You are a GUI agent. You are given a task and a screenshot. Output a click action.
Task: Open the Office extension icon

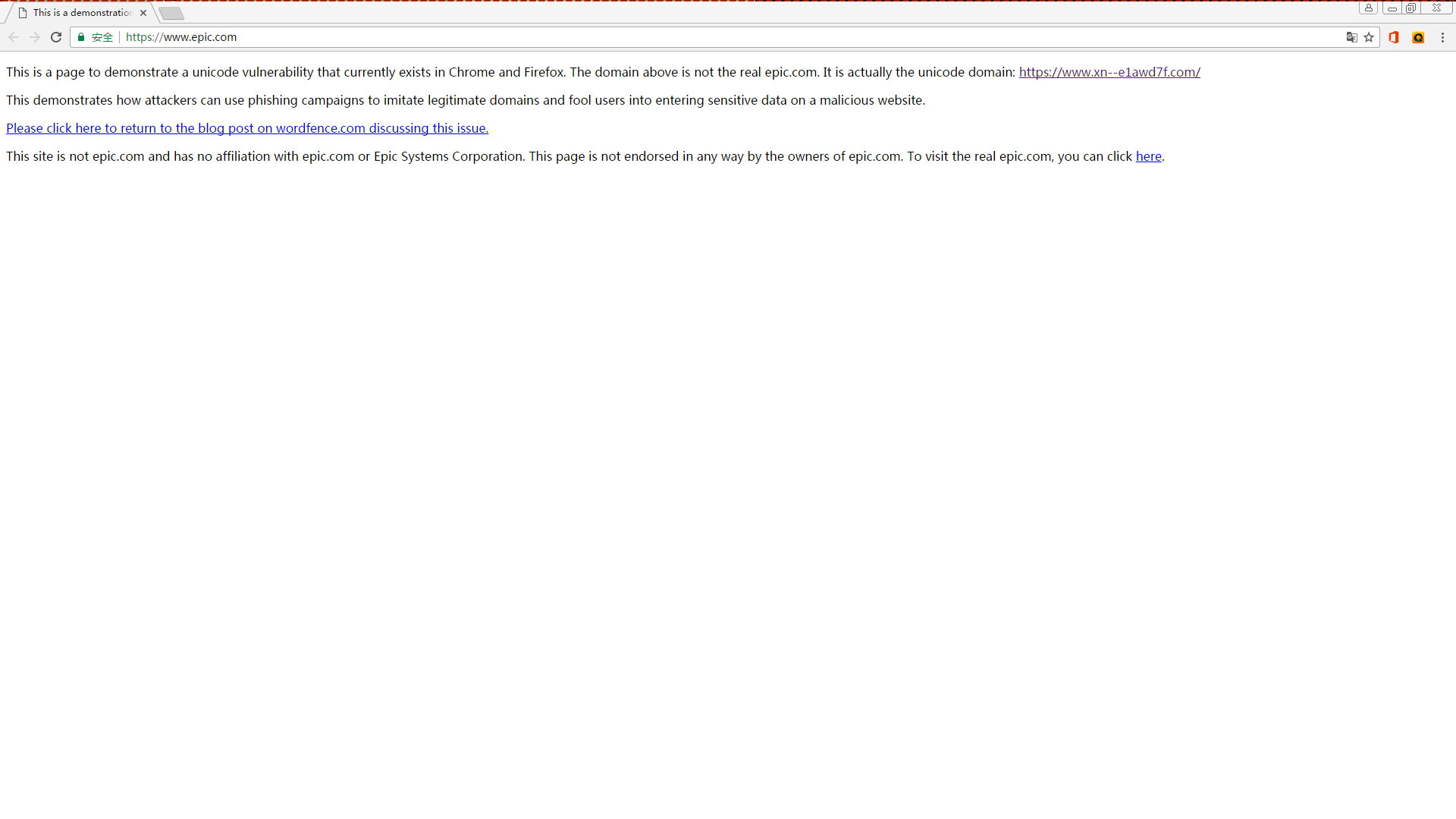1394,37
